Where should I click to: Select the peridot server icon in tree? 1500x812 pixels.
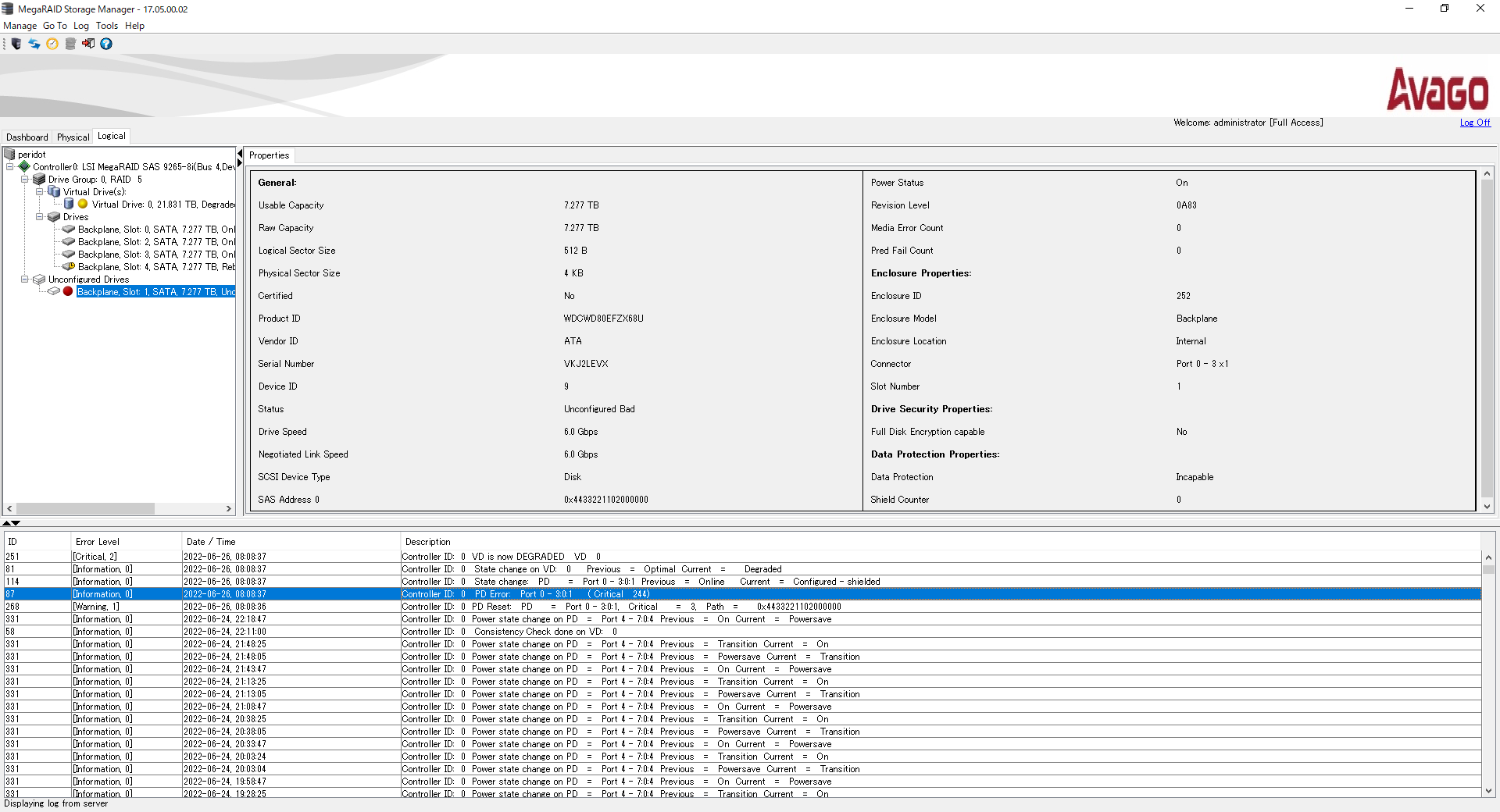[10, 155]
